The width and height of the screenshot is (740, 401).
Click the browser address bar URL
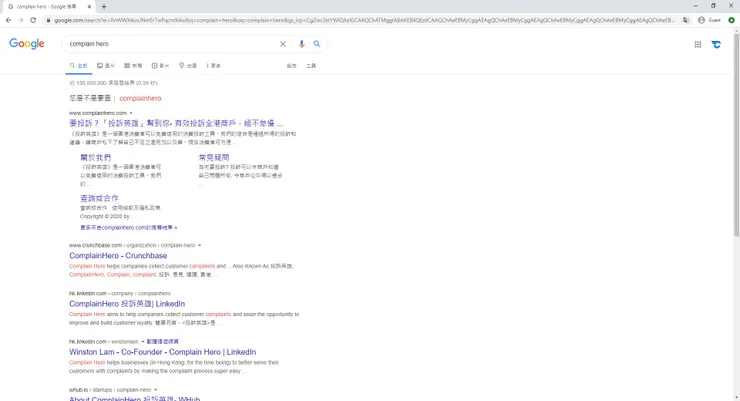click(364, 20)
